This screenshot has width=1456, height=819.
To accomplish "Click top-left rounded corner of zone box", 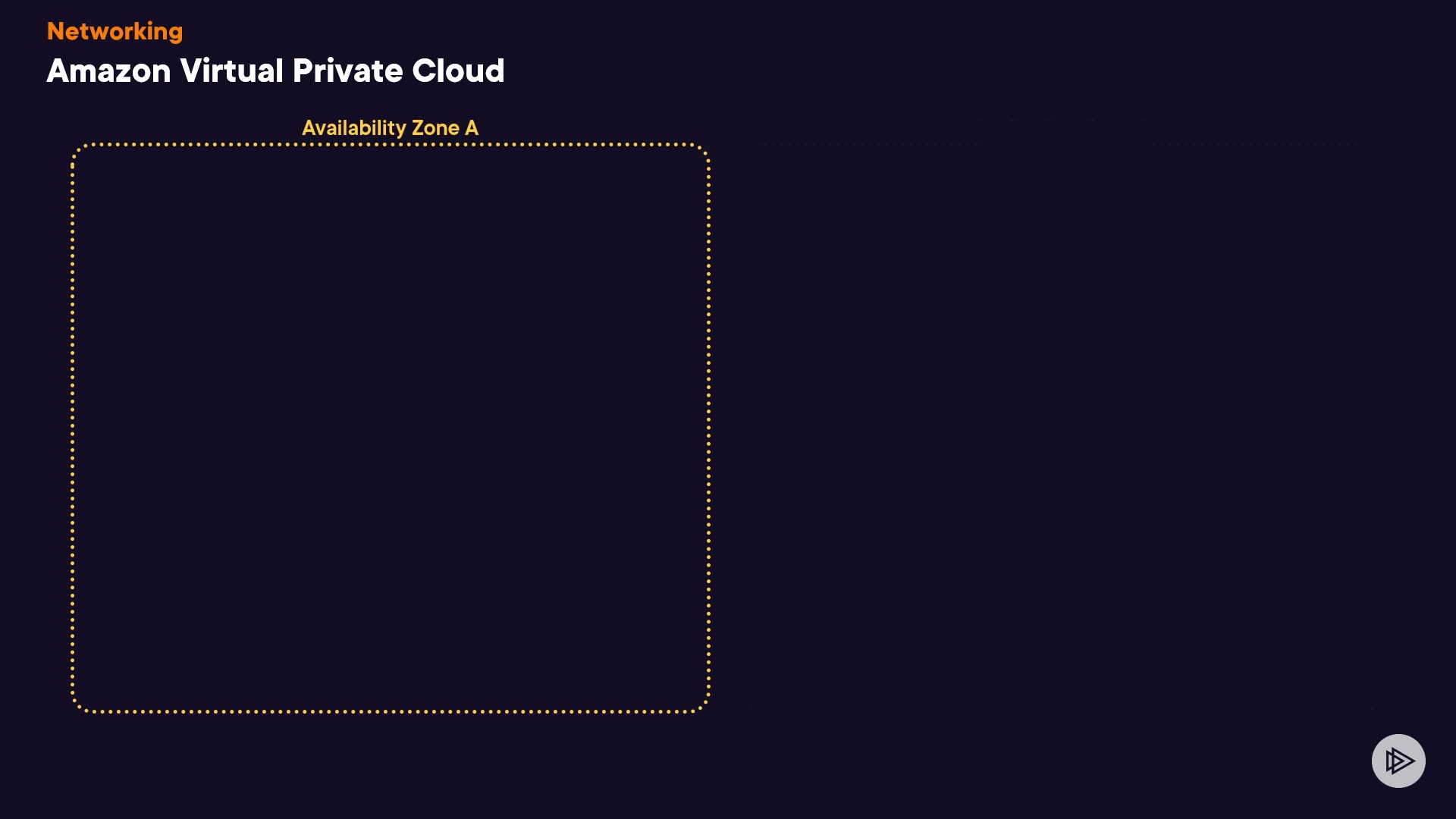I will pyautogui.click(x=77, y=149).
